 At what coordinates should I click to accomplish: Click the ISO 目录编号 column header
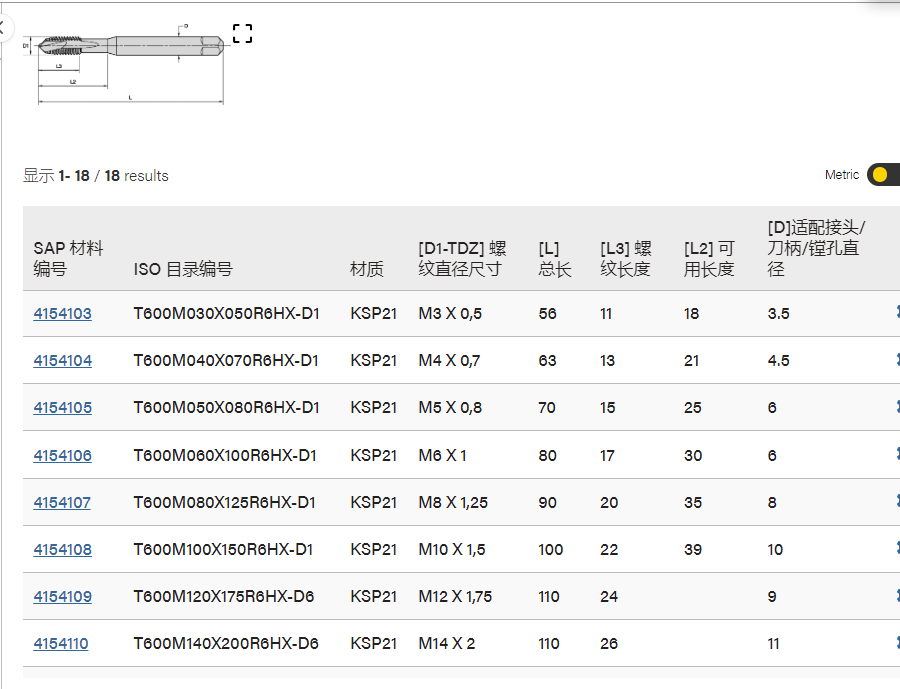coord(183,269)
